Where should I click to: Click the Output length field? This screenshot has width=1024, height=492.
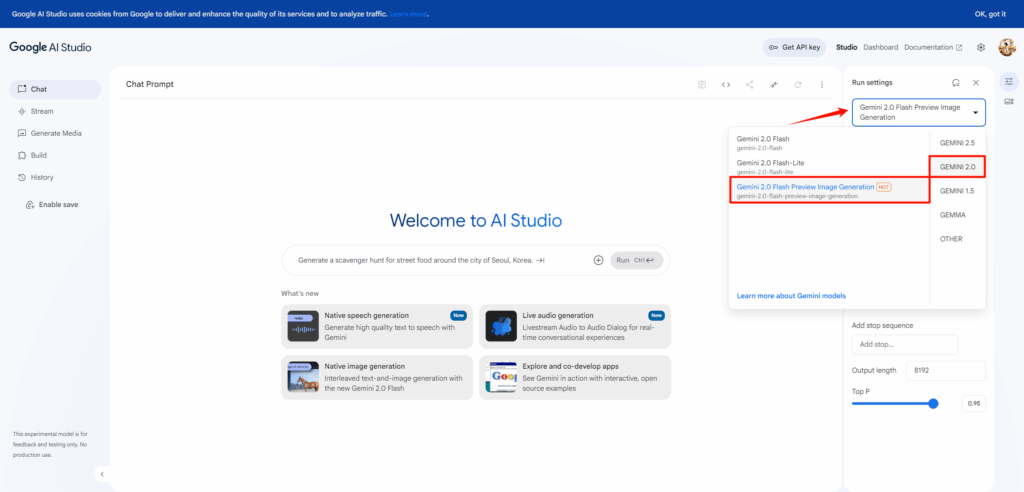click(x=945, y=370)
